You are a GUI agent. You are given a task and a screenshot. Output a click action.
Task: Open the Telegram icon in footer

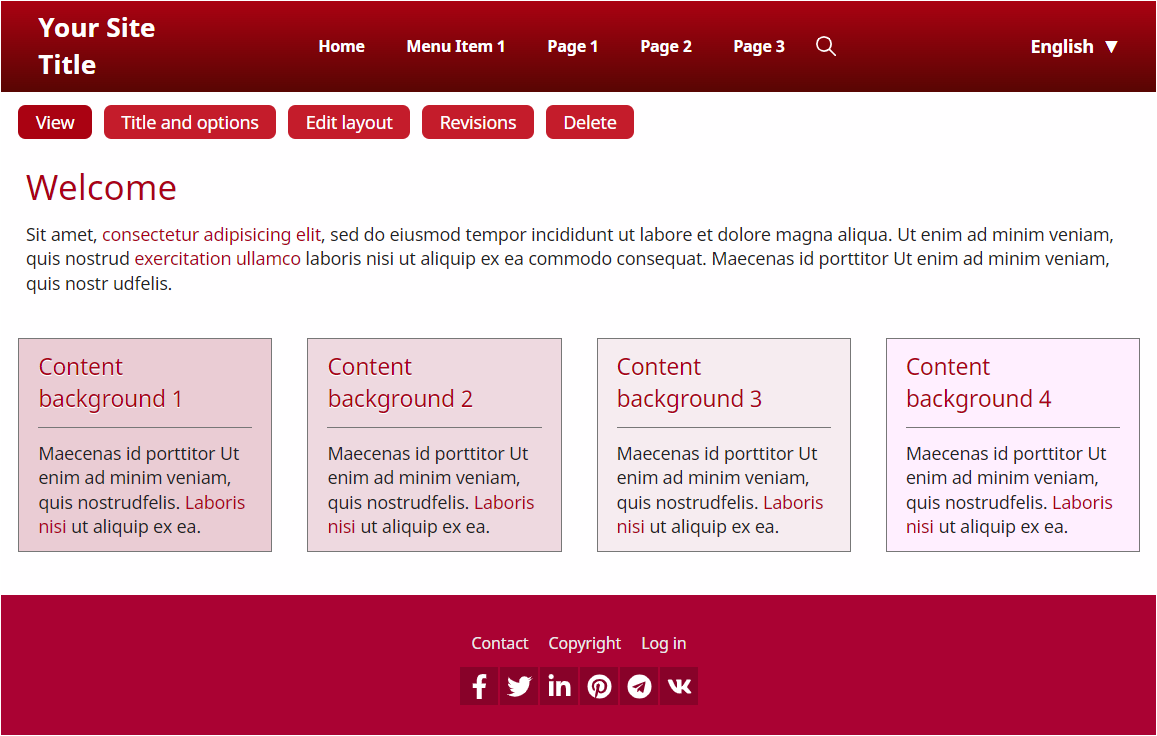pos(639,686)
